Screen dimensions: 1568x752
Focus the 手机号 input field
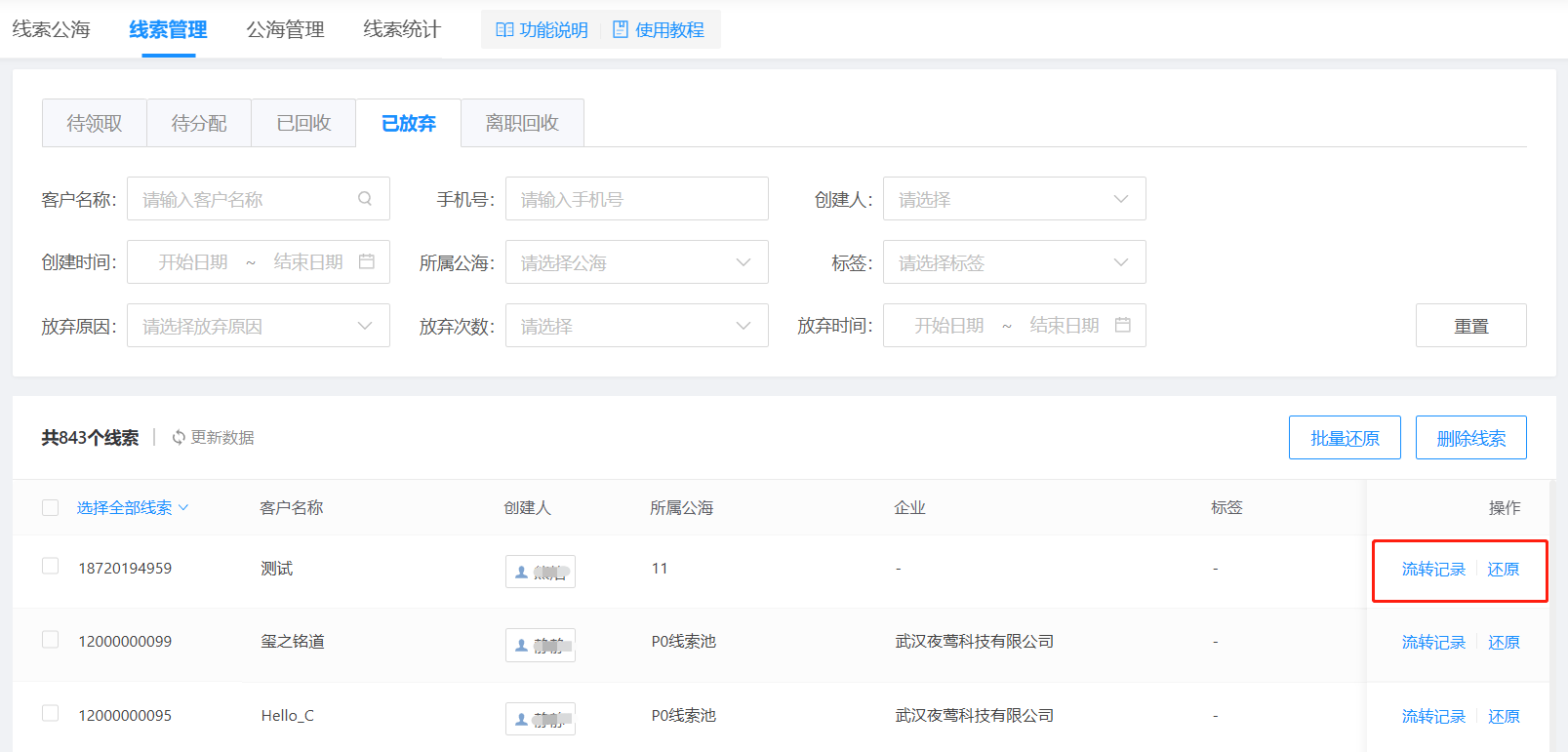(x=637, y=199)
